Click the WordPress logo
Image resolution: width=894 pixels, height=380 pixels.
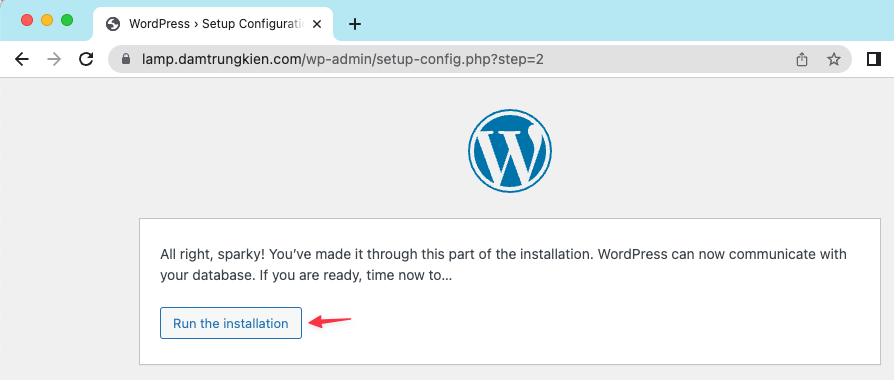coord(510,151)
